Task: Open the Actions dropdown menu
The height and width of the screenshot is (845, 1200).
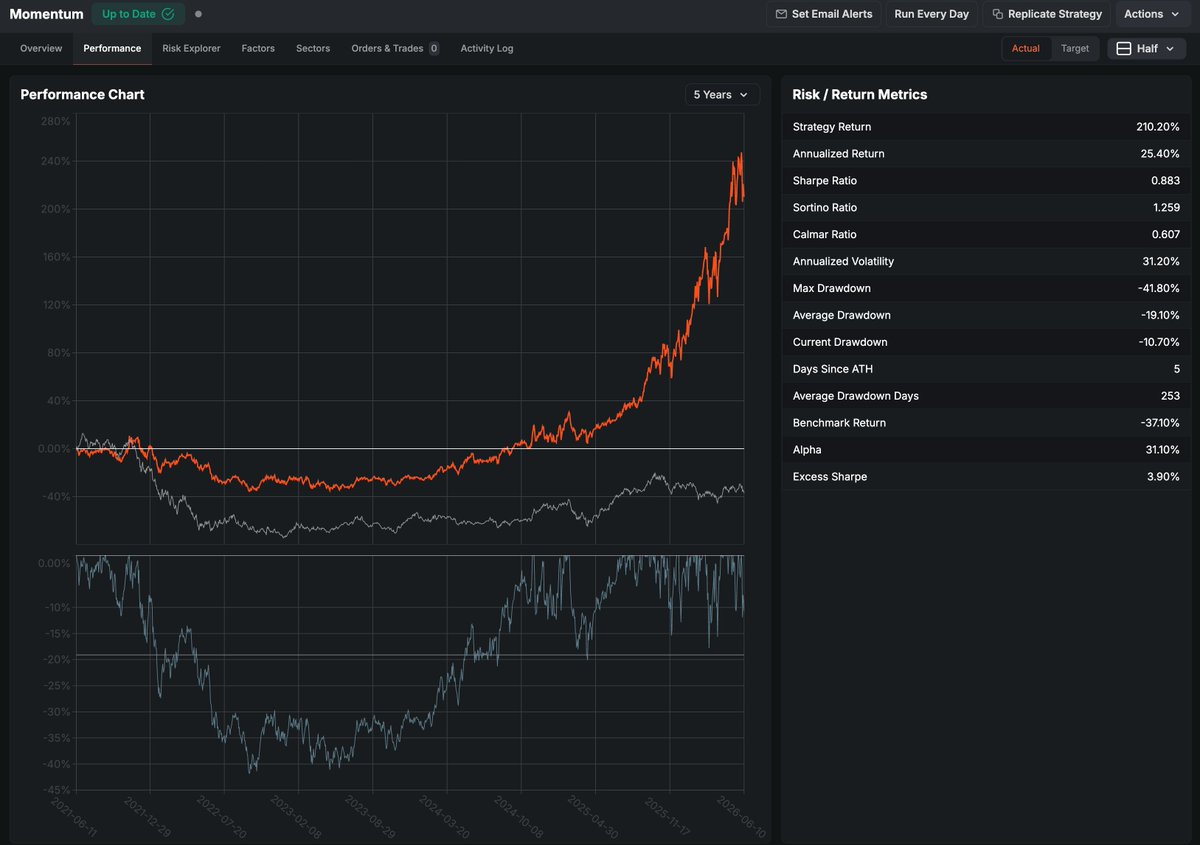Action: point(1151,14)
